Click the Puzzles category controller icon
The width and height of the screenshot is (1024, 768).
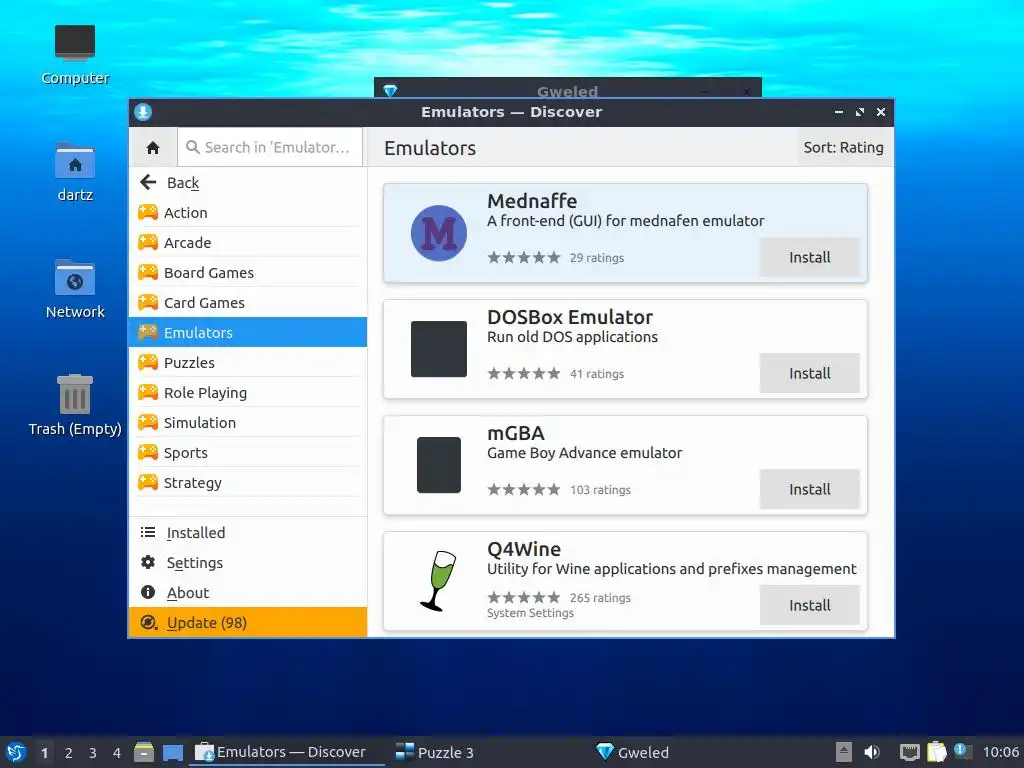[x=148, y=362]
